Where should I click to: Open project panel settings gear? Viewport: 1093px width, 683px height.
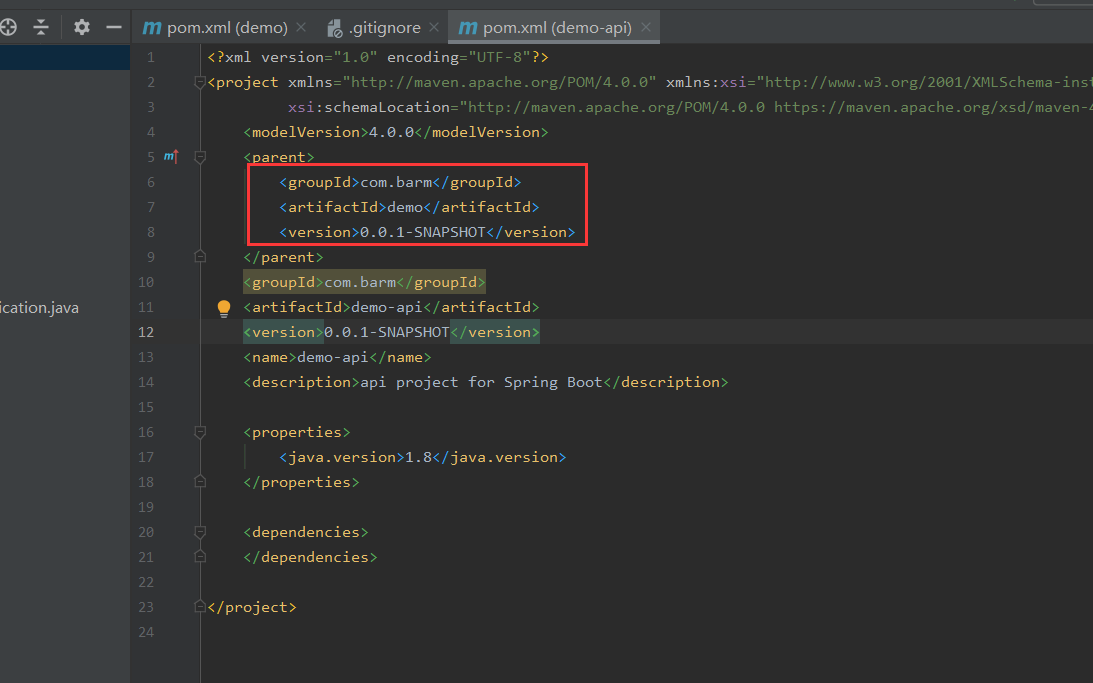click(82, 27)
